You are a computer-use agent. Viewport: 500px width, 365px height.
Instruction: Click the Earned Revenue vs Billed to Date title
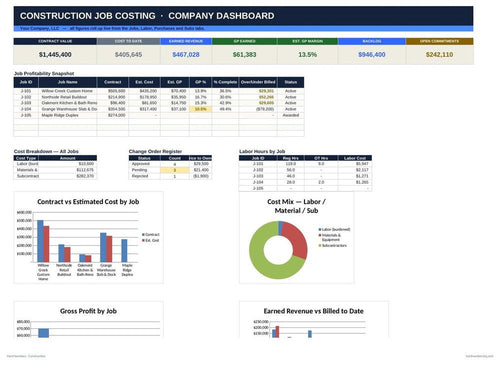(x=313, y=311)
